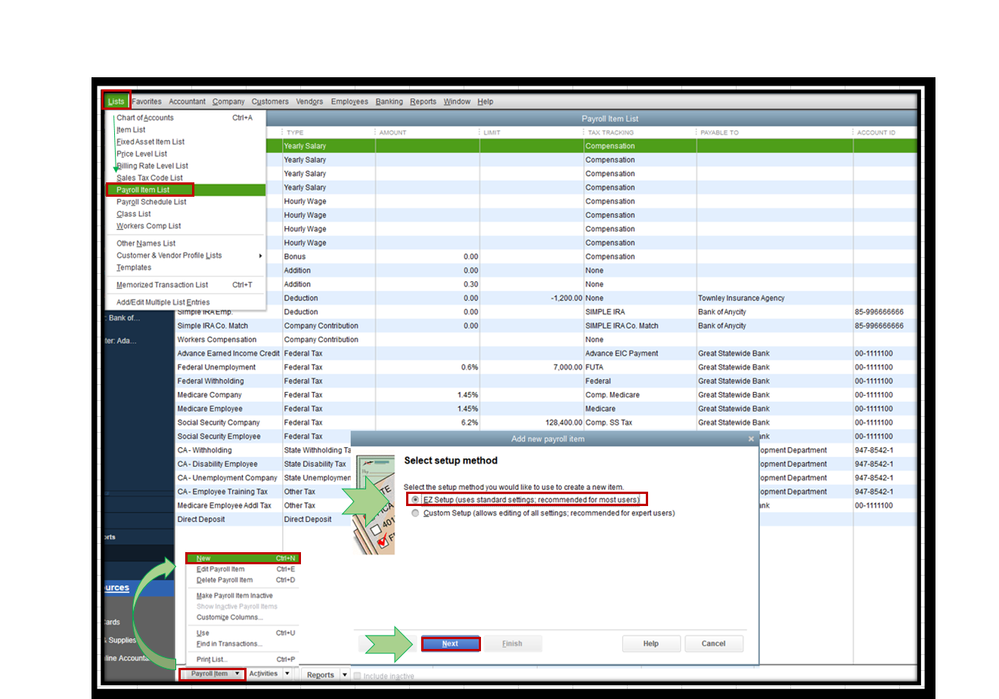
Task: Select the Federal Unemployment row
Action: [546, 367]
